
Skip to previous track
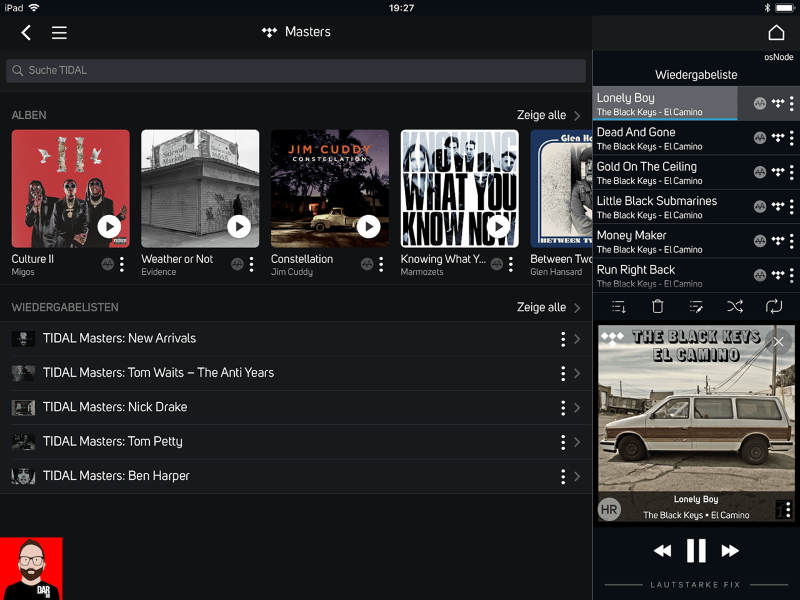[x=662, y=551]
